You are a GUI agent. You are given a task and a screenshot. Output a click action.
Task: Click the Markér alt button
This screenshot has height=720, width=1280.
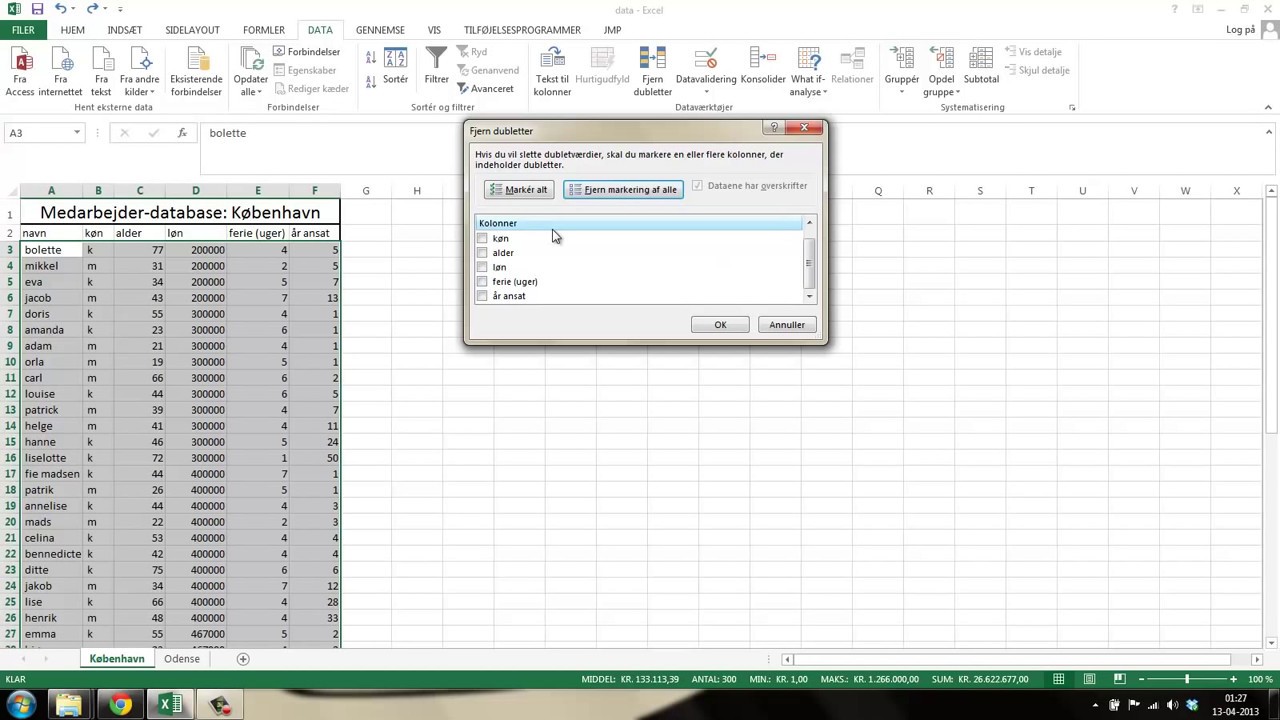[518, 190]
